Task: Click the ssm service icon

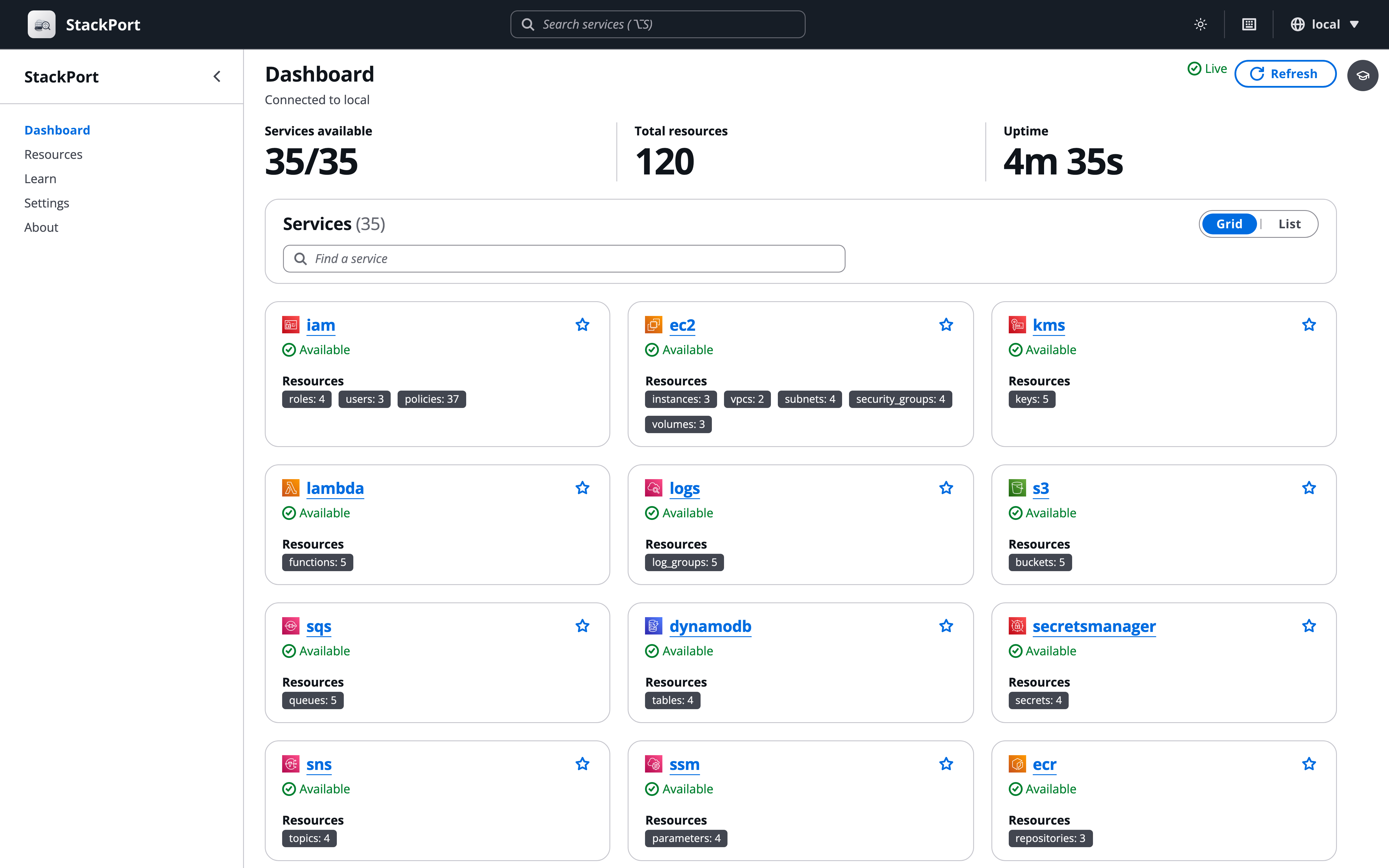Action: pos(653,764)
